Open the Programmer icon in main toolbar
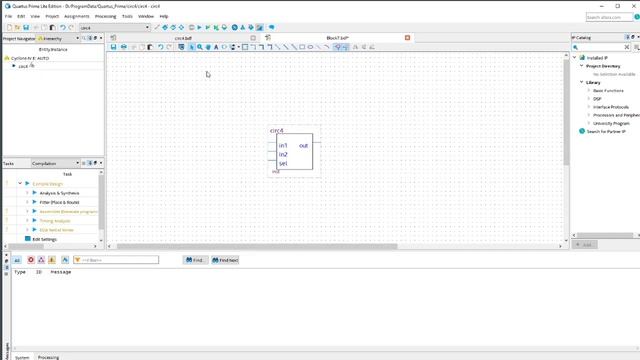 click(251, 27)
